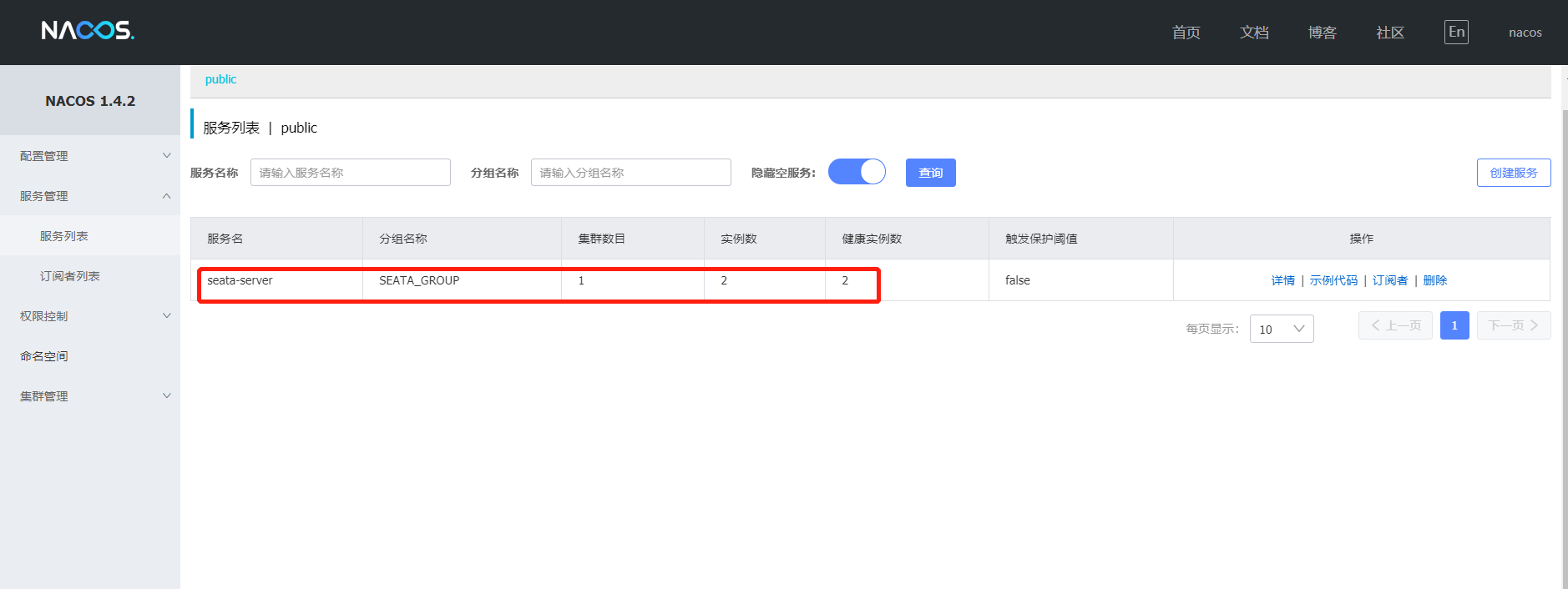Screen dimensions: 1568x589
Task: Click the 查询 button
Action: tap(931, 173)
